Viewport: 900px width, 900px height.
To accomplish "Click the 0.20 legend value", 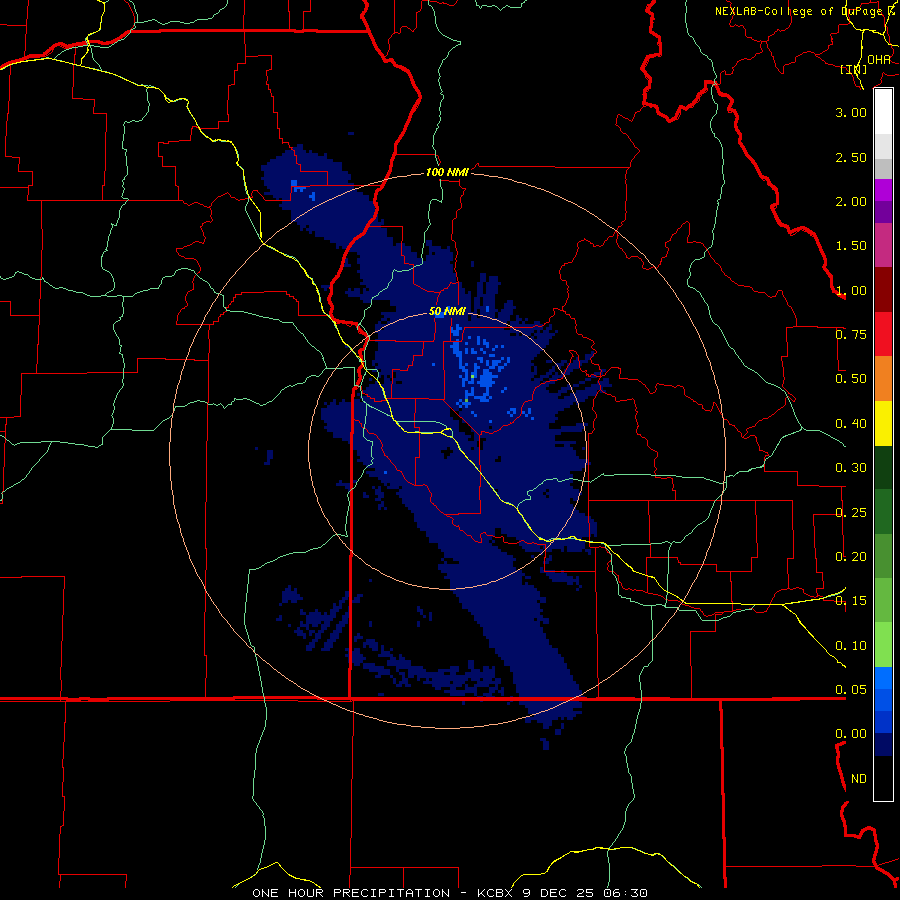I will click(x=851, y=557).
